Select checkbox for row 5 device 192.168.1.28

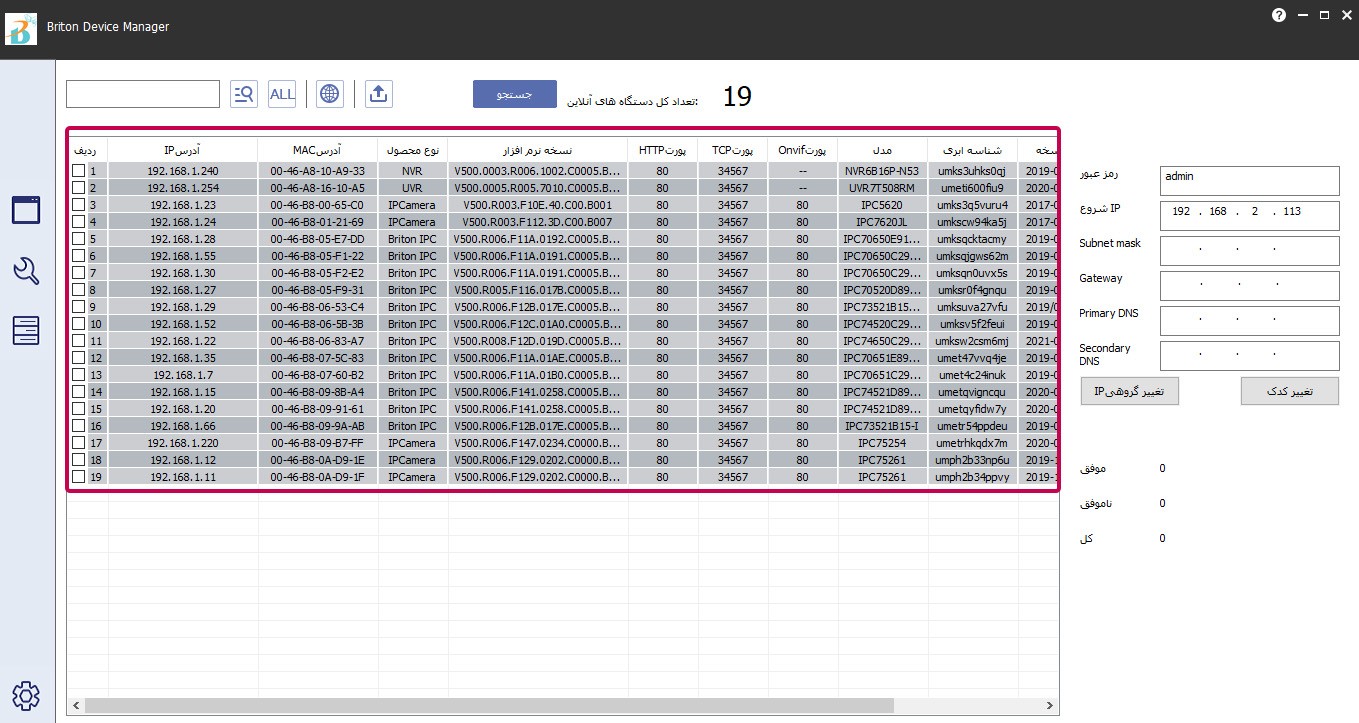pos(79,239)
